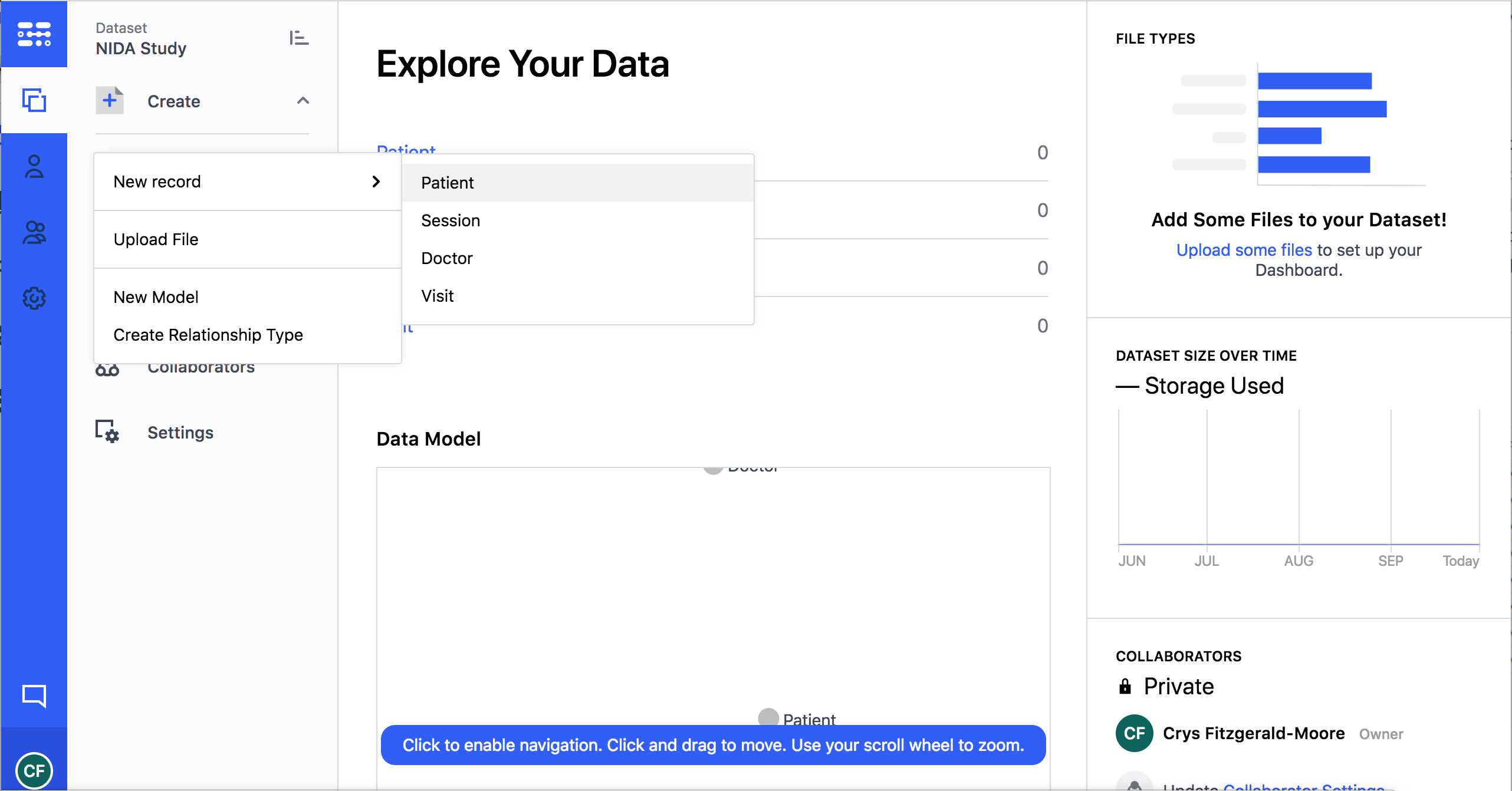The image size is (1512, 791).
Task: Select Create Relationship Type option
Action: tap(208, 334)
